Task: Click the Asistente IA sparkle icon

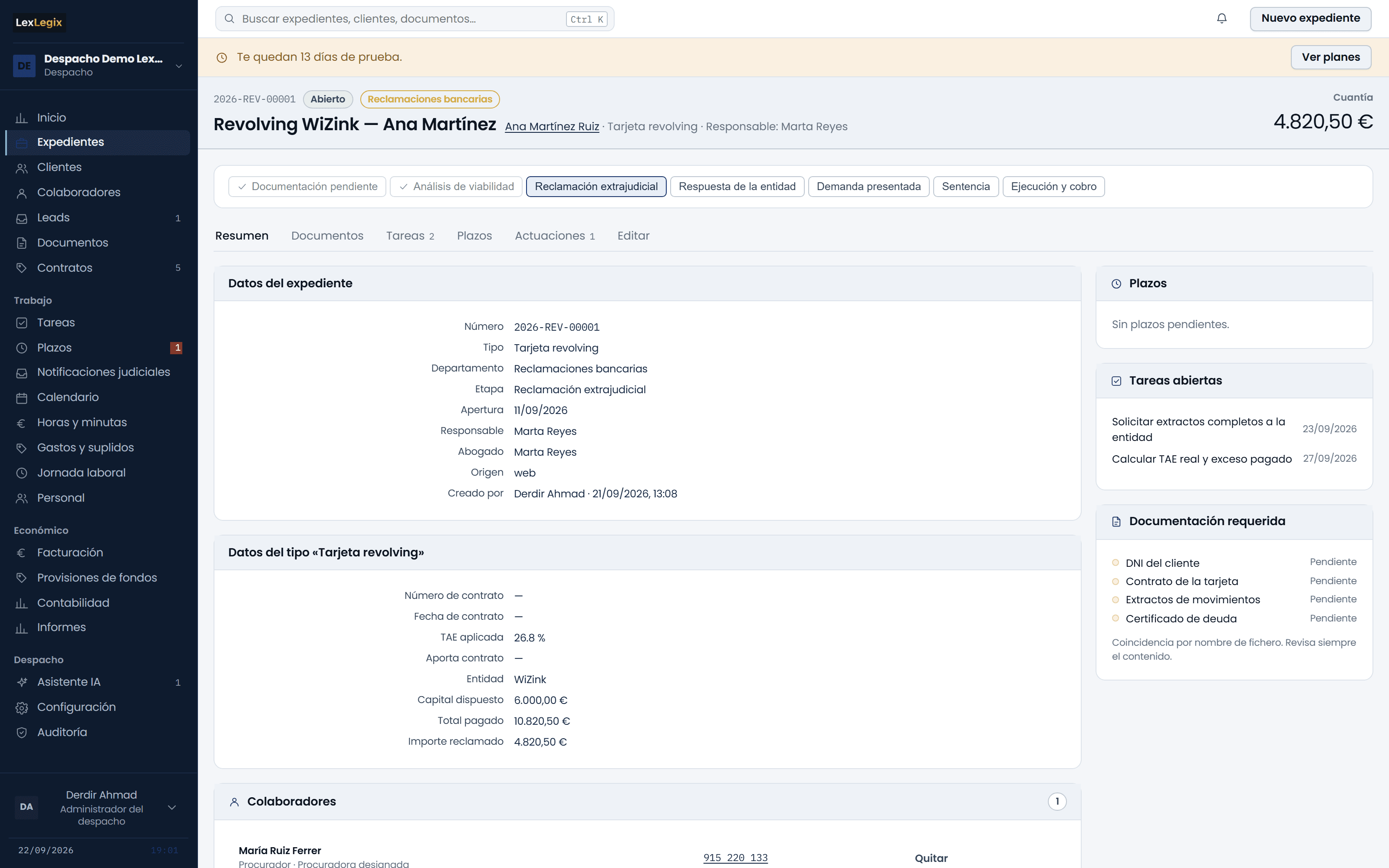Action: pyautogui.click(x=22, y=682)
